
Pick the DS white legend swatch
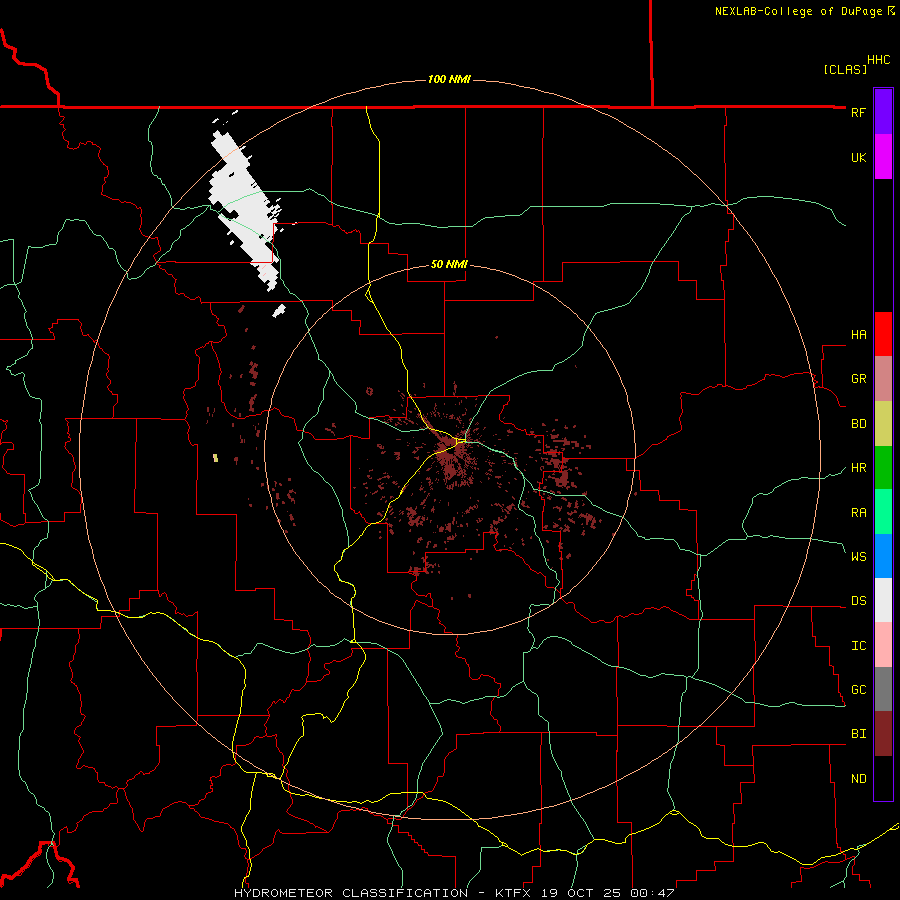[x=883, y=600]
